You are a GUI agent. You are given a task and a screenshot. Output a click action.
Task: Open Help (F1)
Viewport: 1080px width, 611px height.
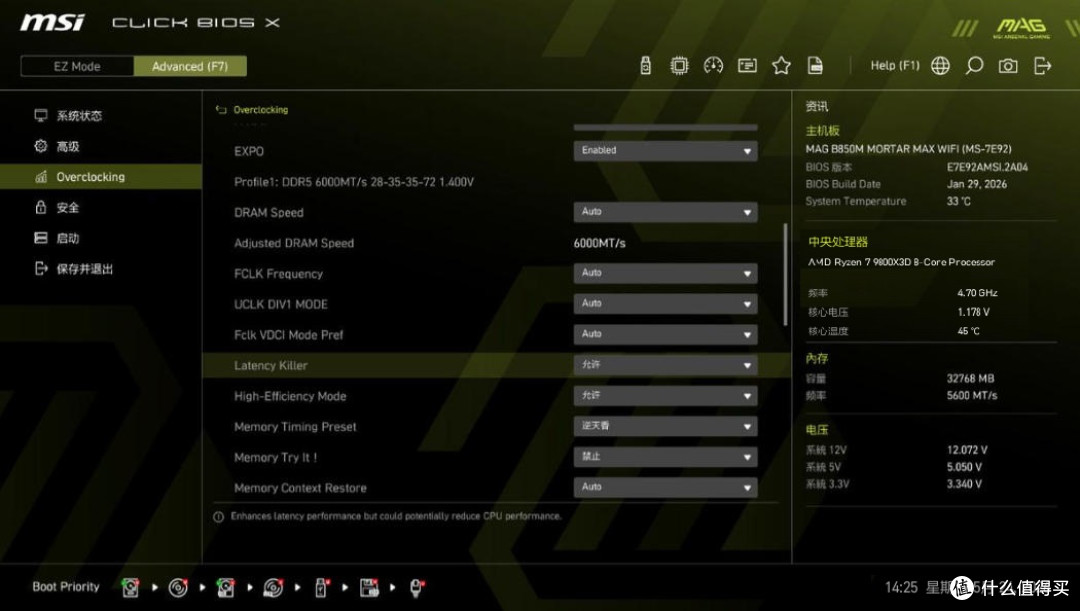click(895, 65)
